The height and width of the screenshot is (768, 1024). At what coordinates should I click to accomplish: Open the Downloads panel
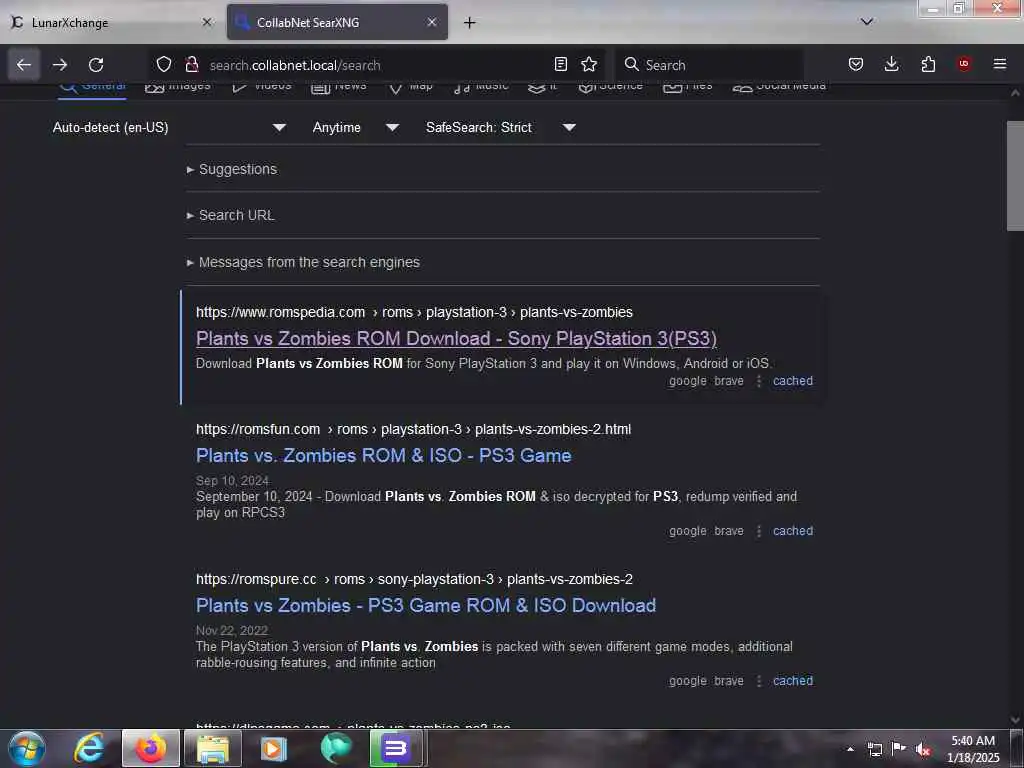click(891, 64)
